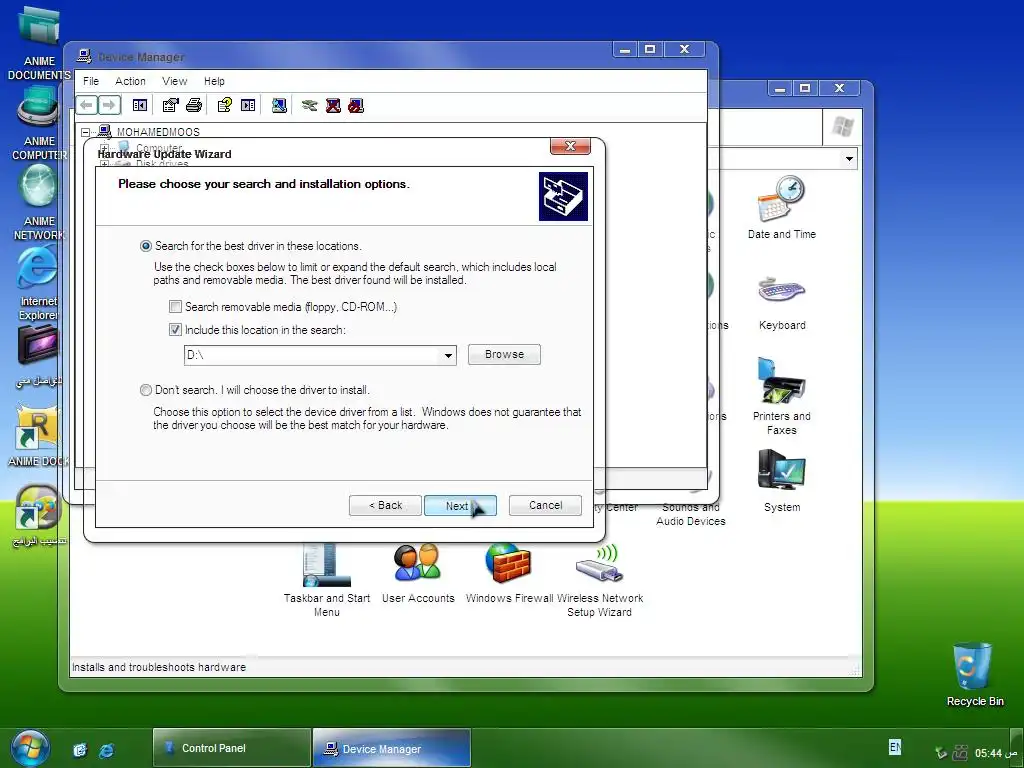Click Next in Hardware Update Wizard

460,505
